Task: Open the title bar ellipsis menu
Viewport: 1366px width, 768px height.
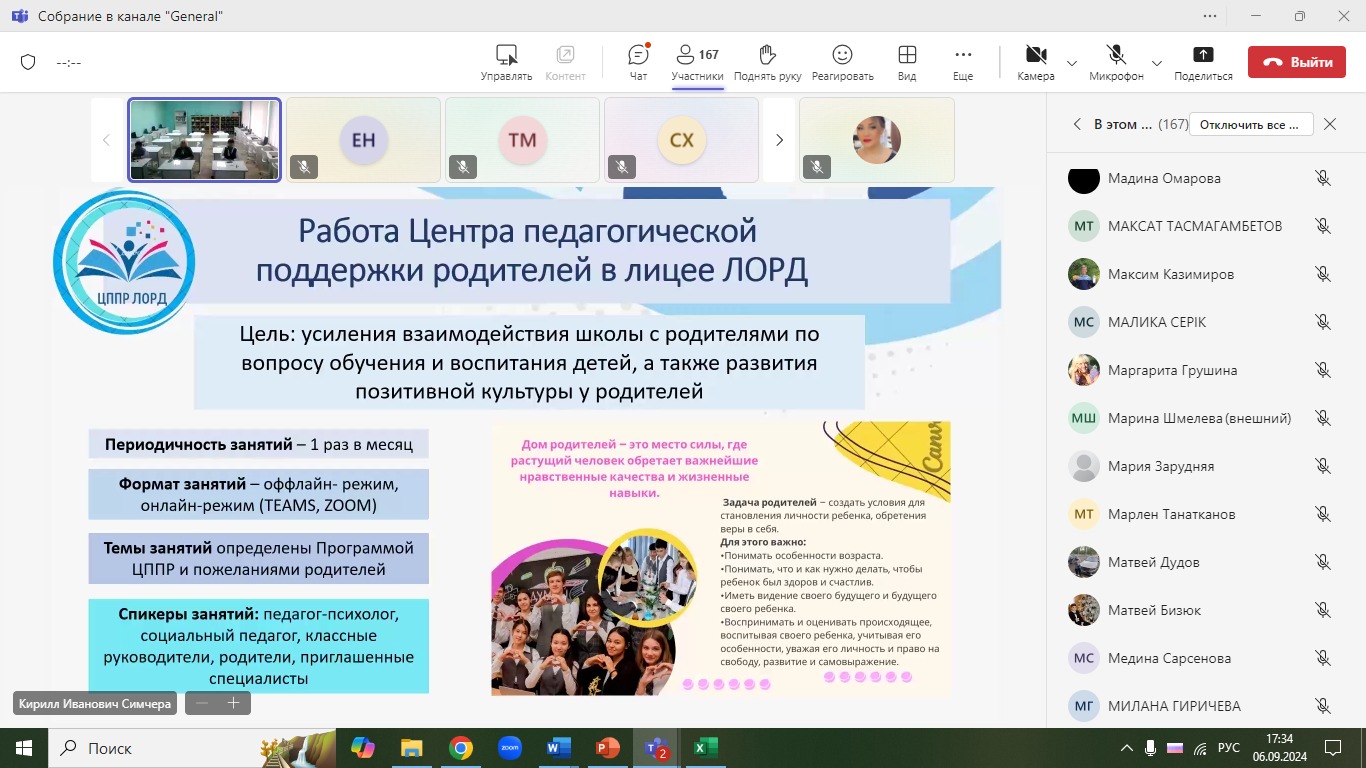Action: pos(1209,16)
